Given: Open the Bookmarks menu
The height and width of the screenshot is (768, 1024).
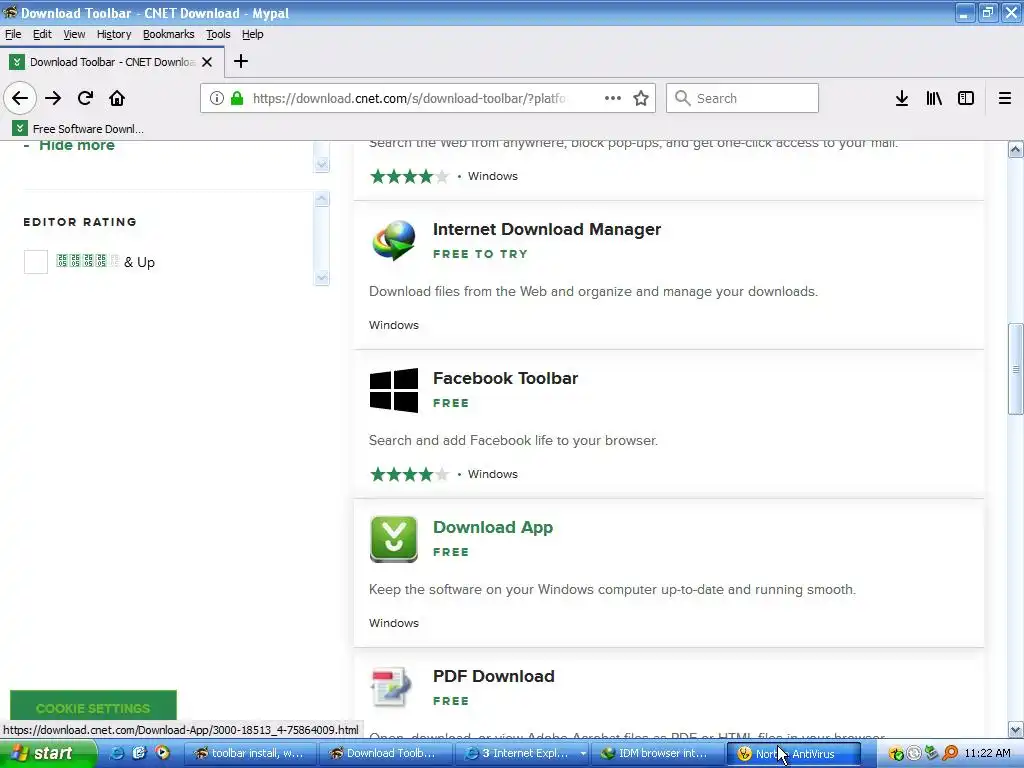Looking at the screenshot, I should [x=168, y=34].
